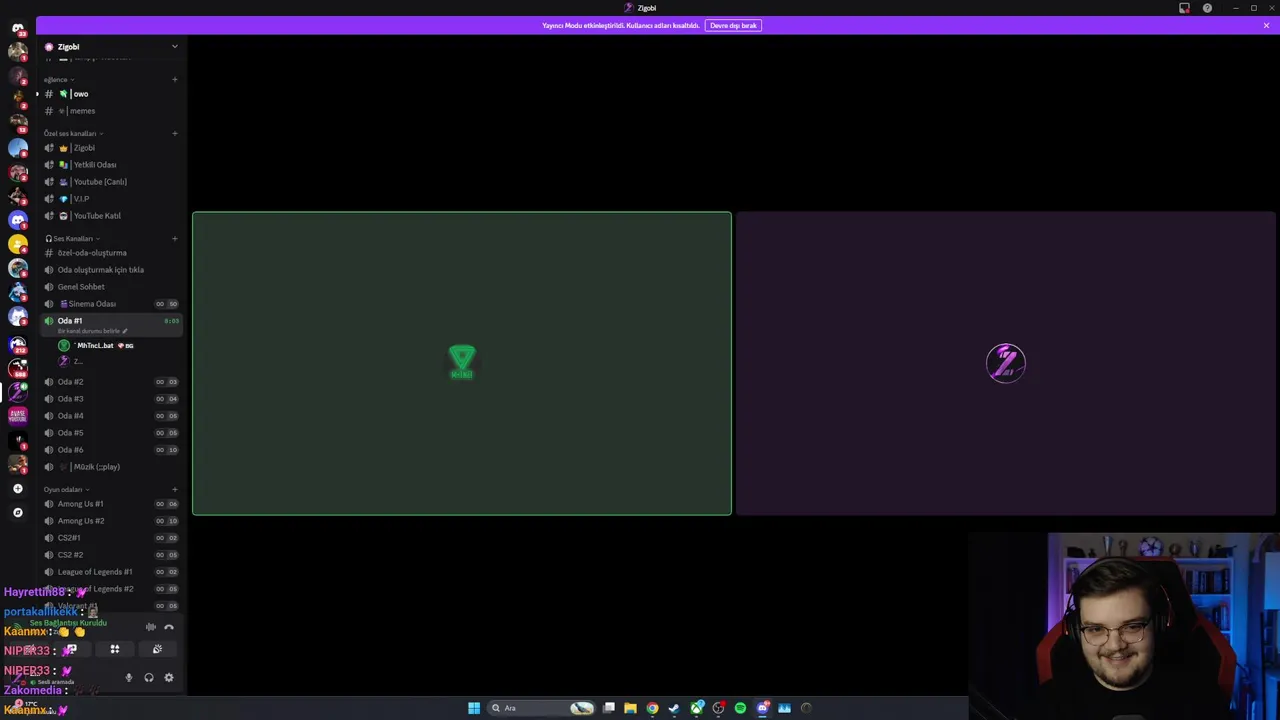
Task: Start screen share from voice panel
Action: 71,649
